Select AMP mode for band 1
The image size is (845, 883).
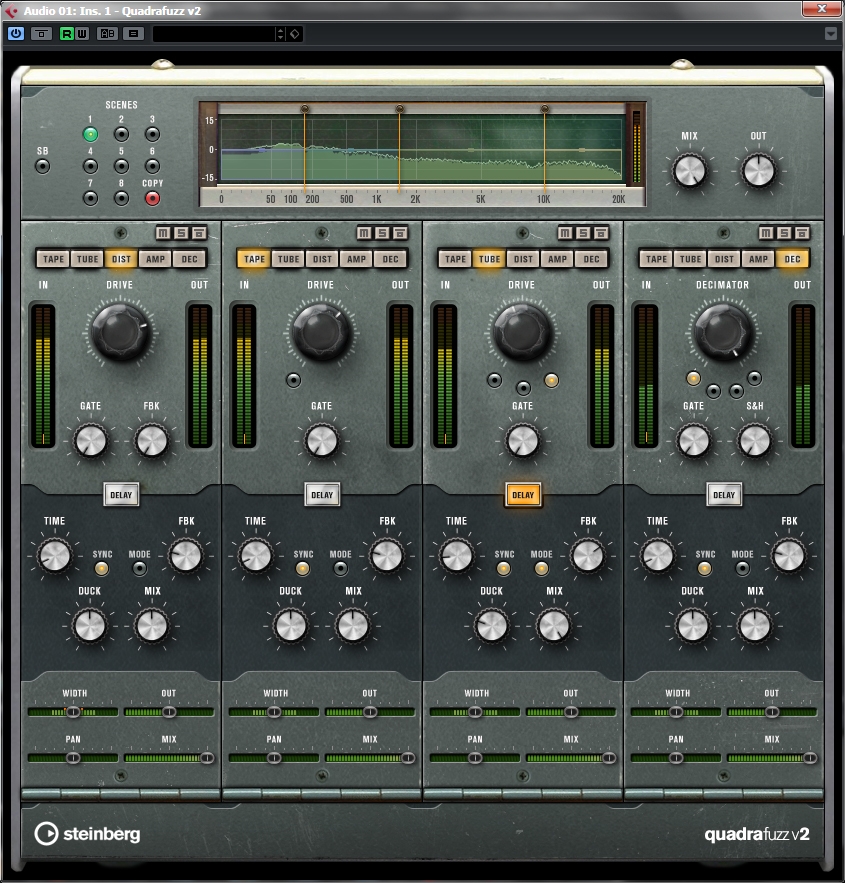[x=155, y=259]
